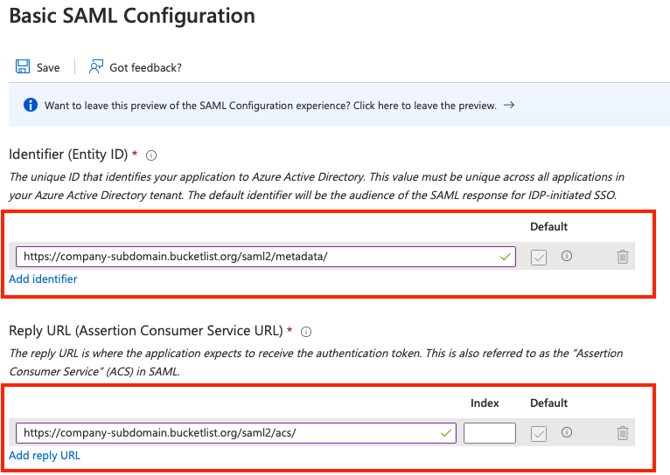Image resolution: width=670 pixels, height=475 pixels.
Task: Click the blue info icon in the preview banner
Action: point(30,105)
